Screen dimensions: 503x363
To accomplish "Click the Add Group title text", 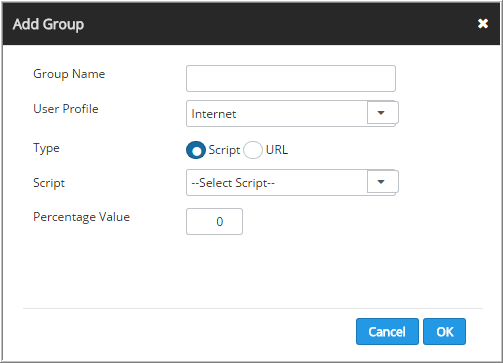I will (48, 24).
